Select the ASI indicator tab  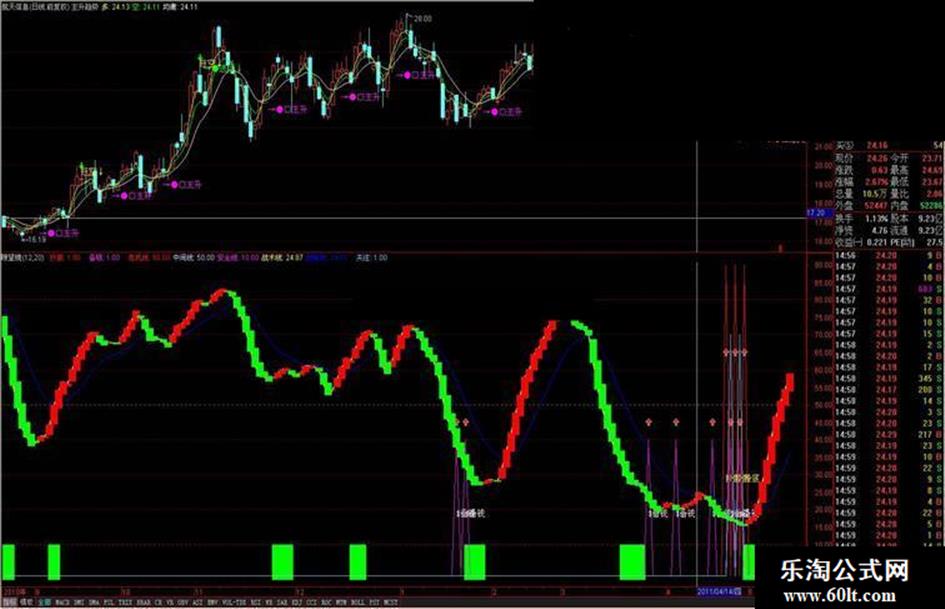point(197,602)
